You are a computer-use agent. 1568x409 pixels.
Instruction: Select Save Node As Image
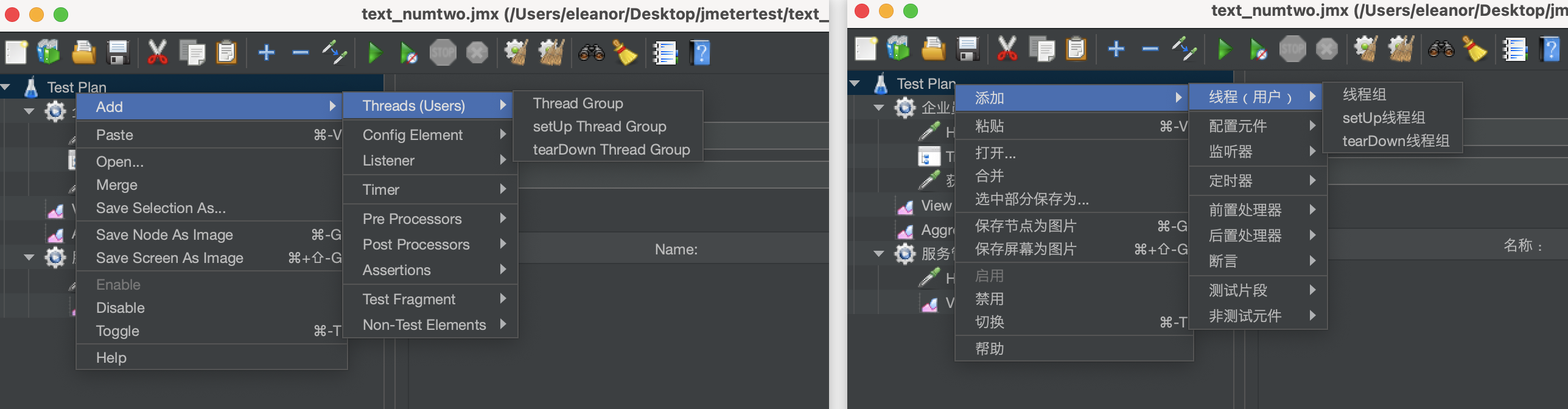211,234
